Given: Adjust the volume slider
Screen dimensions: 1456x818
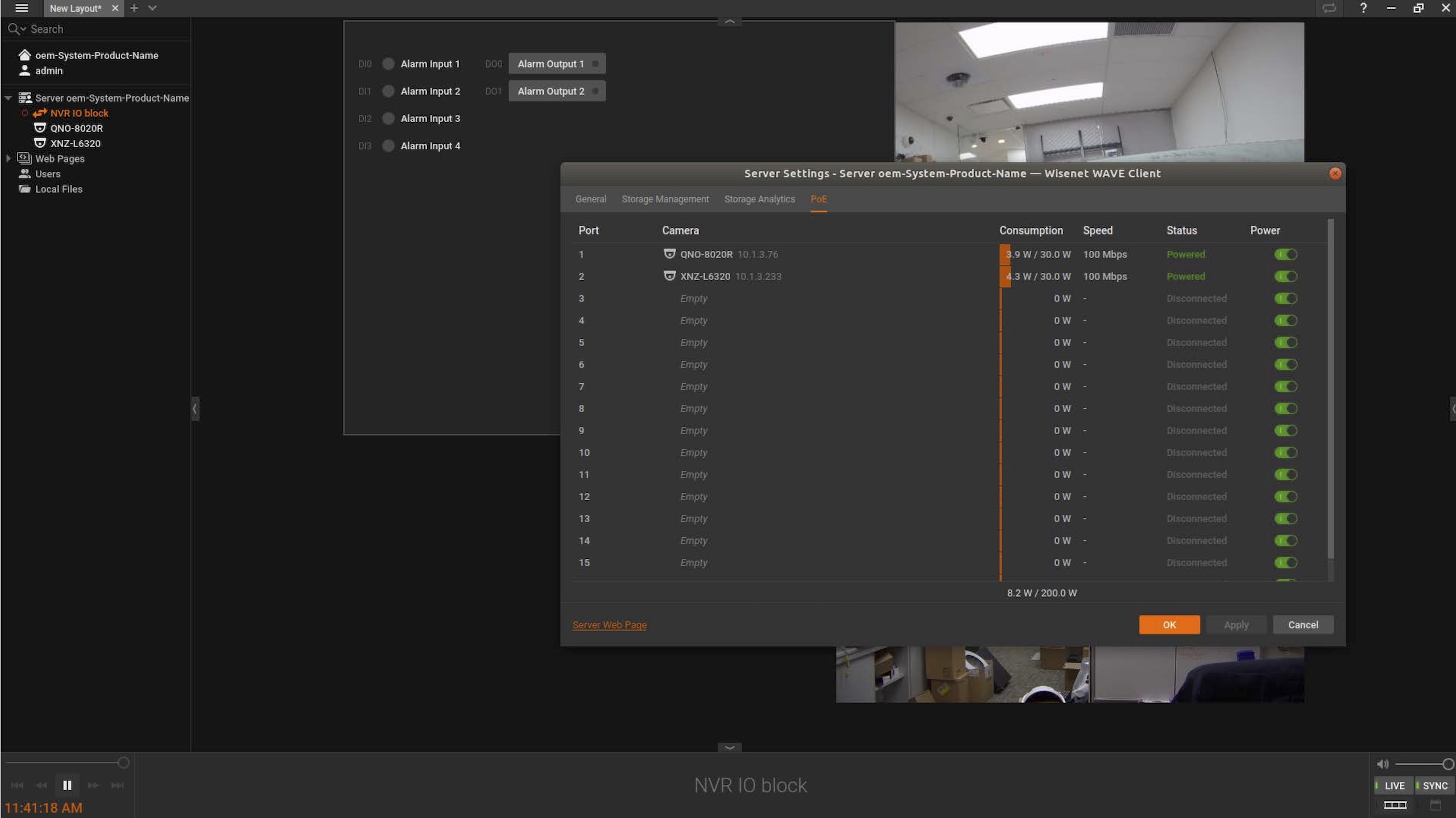Looking at the screenshot, I should click(1424, 764).
